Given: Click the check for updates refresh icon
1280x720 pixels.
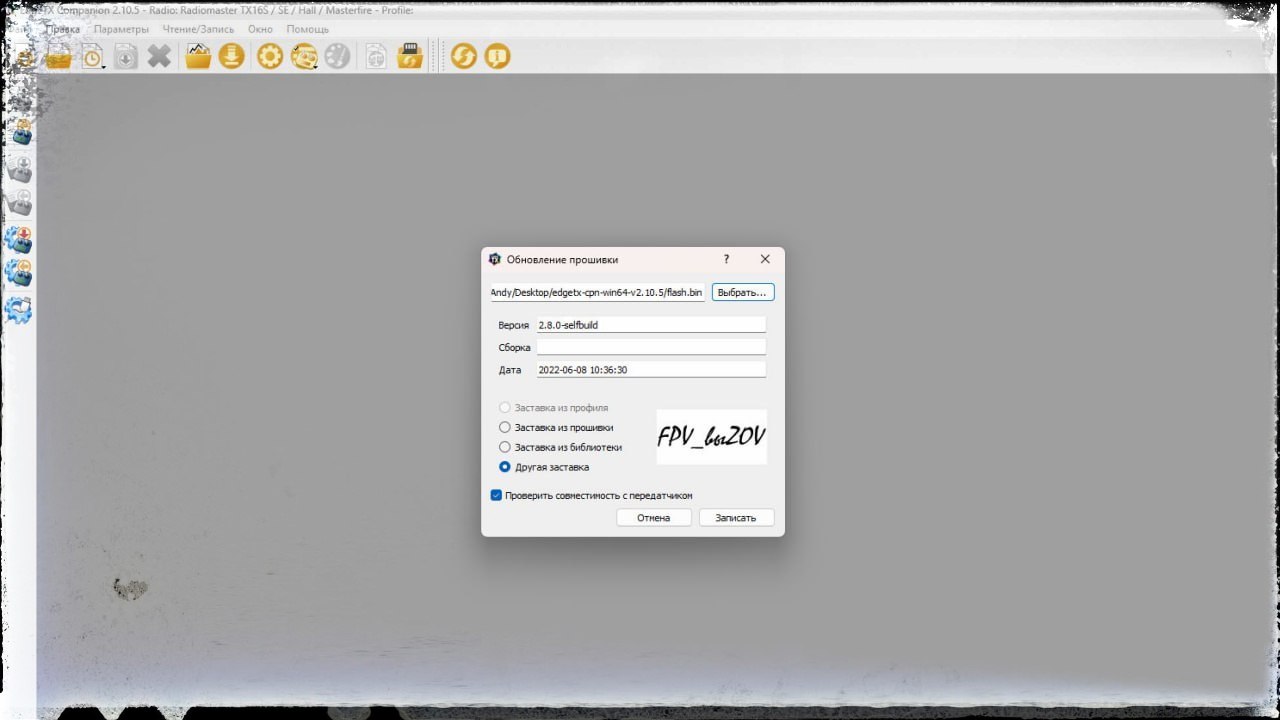Looking at the screenshot, I should click(x=463, y=56).
